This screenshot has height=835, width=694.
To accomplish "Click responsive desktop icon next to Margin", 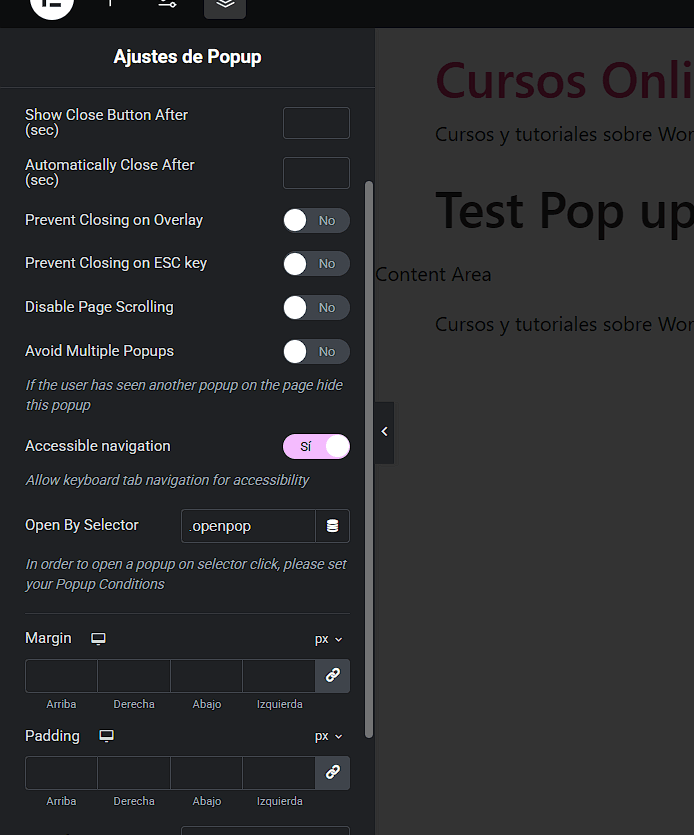I will pos(98,639).
